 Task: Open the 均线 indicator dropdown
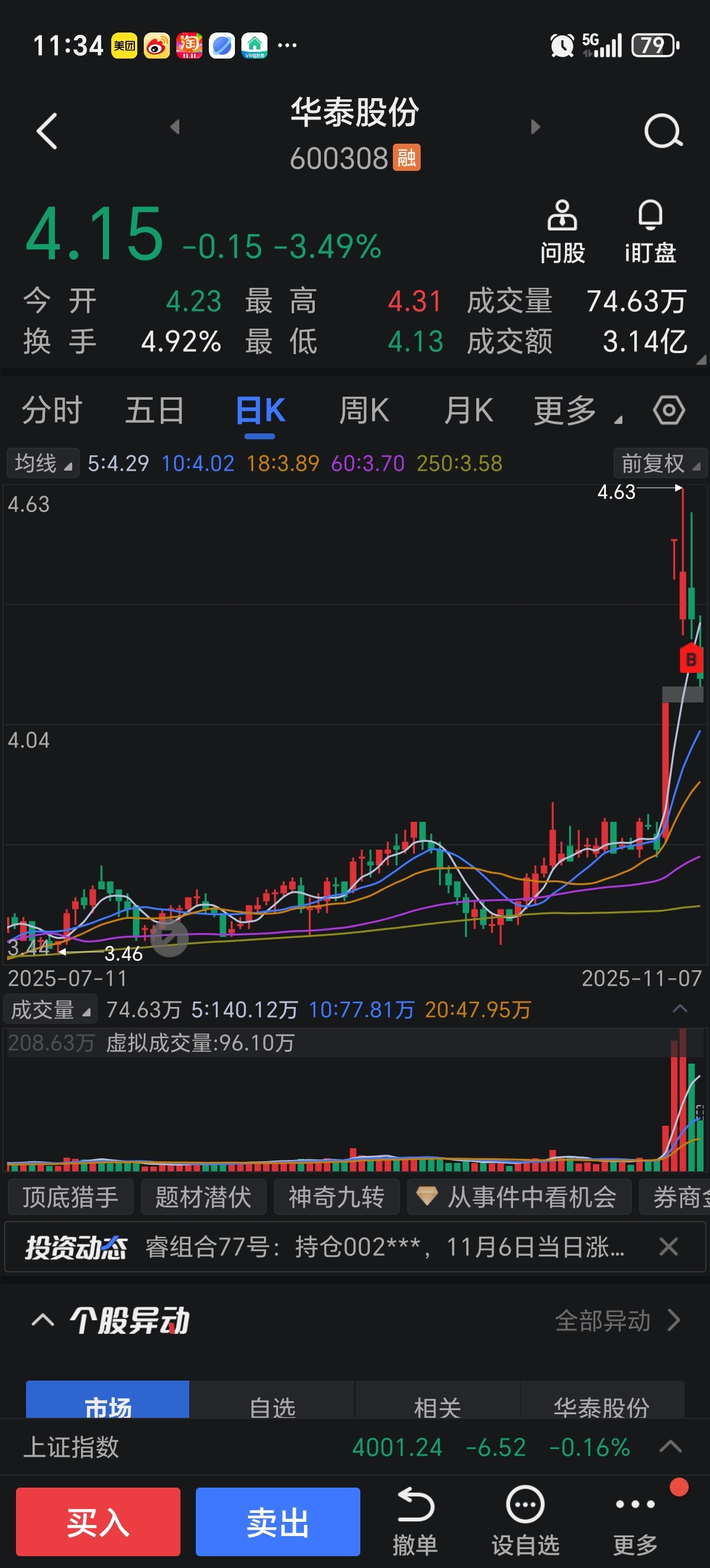pyautogui.click(x=43, y=464)
